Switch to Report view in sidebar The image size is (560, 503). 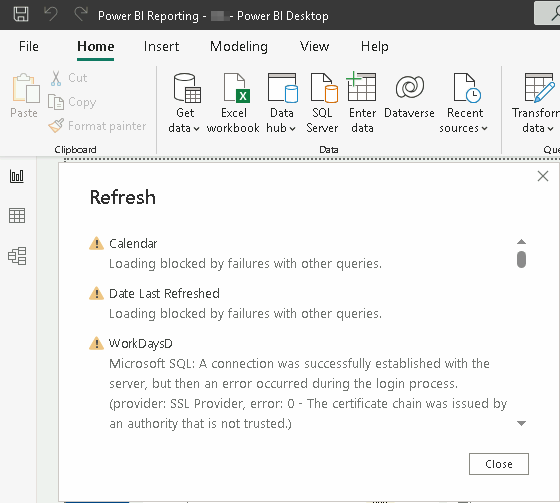click(17, 176)
